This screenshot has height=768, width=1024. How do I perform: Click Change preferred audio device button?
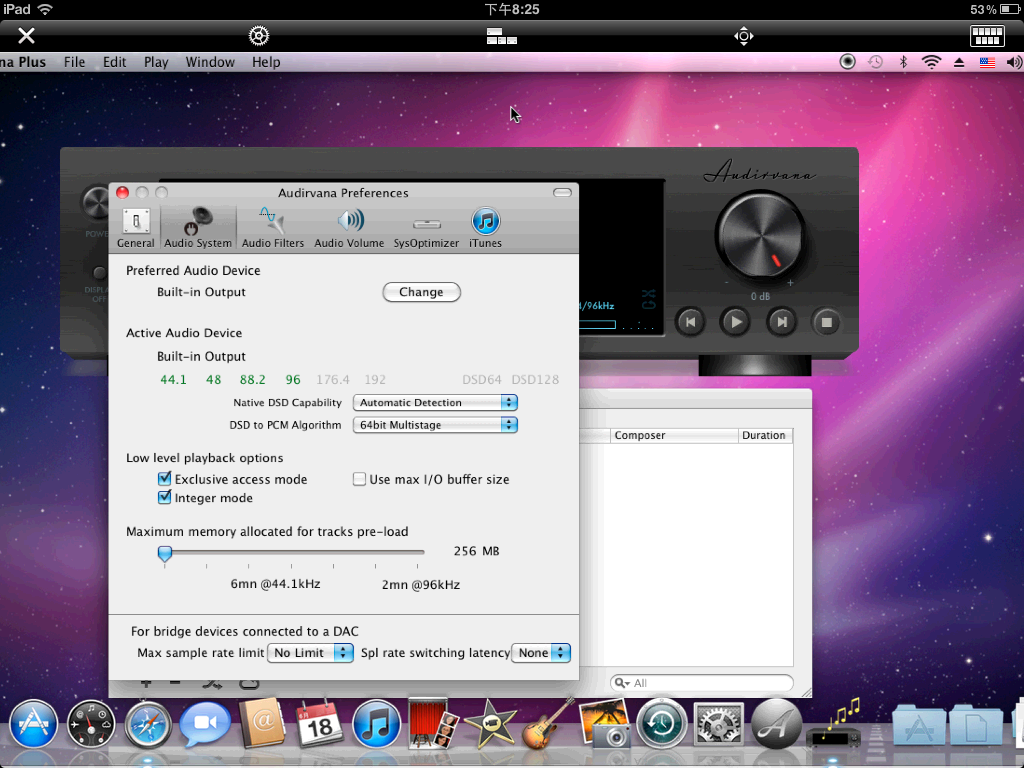coord(421,292)
